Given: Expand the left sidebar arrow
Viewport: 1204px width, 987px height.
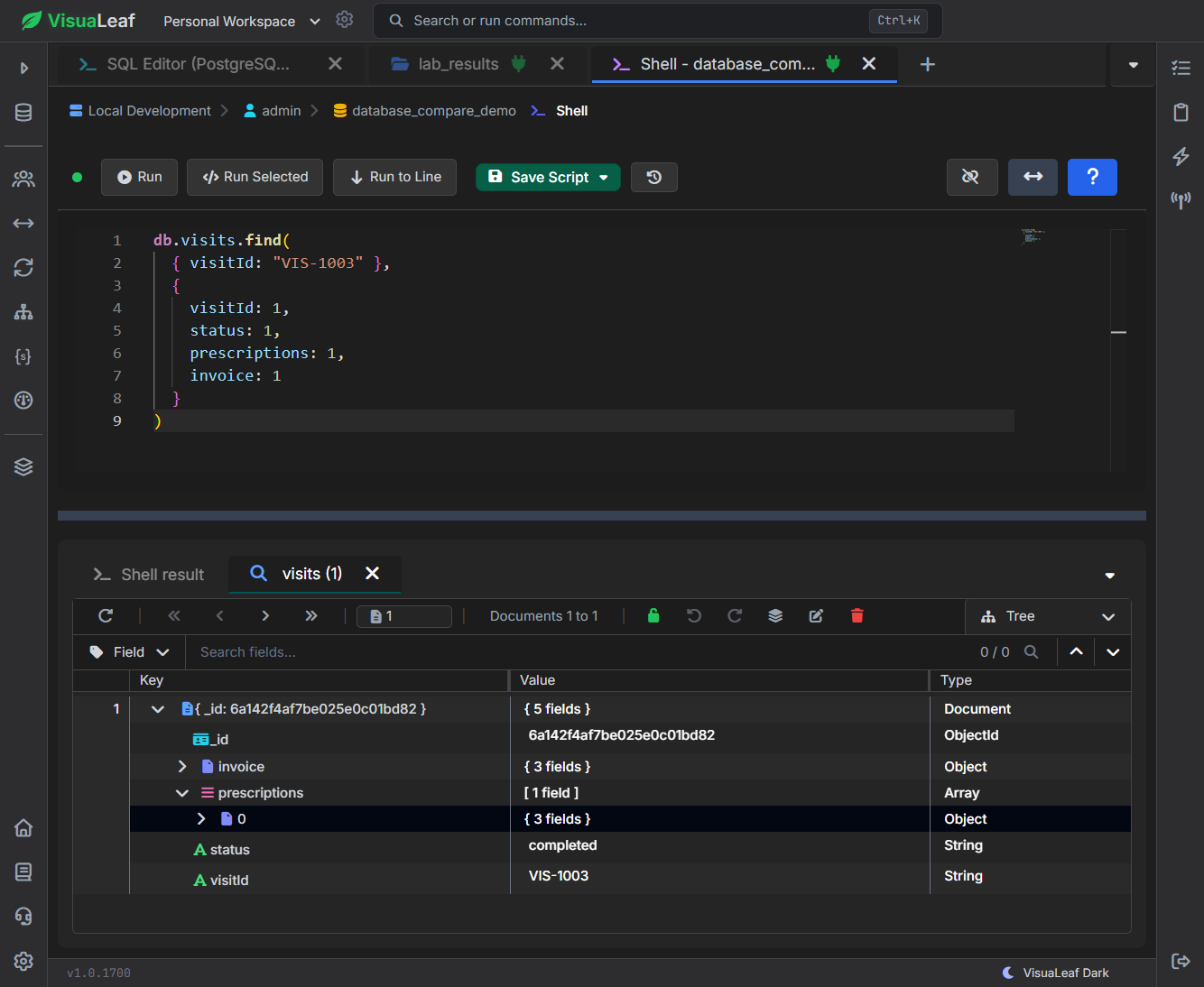Looking at the screenshot, I should click(x=23, y=68).
